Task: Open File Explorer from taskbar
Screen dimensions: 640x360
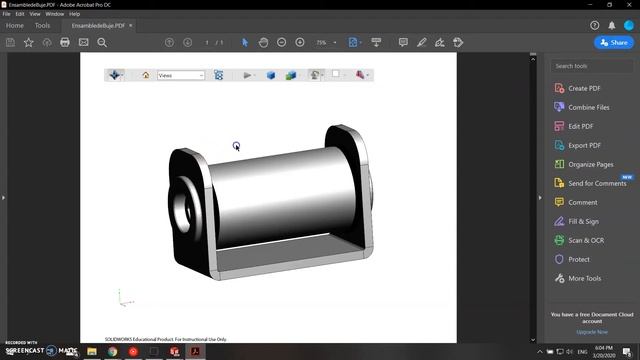Action: point(92,351)
